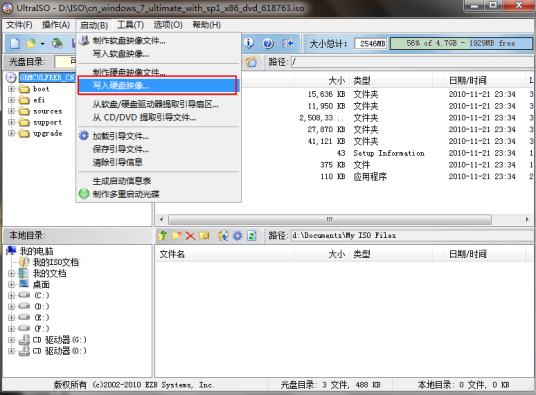
Task: Select 我的ISO文档 in local tree
Action: click(56, 262)
